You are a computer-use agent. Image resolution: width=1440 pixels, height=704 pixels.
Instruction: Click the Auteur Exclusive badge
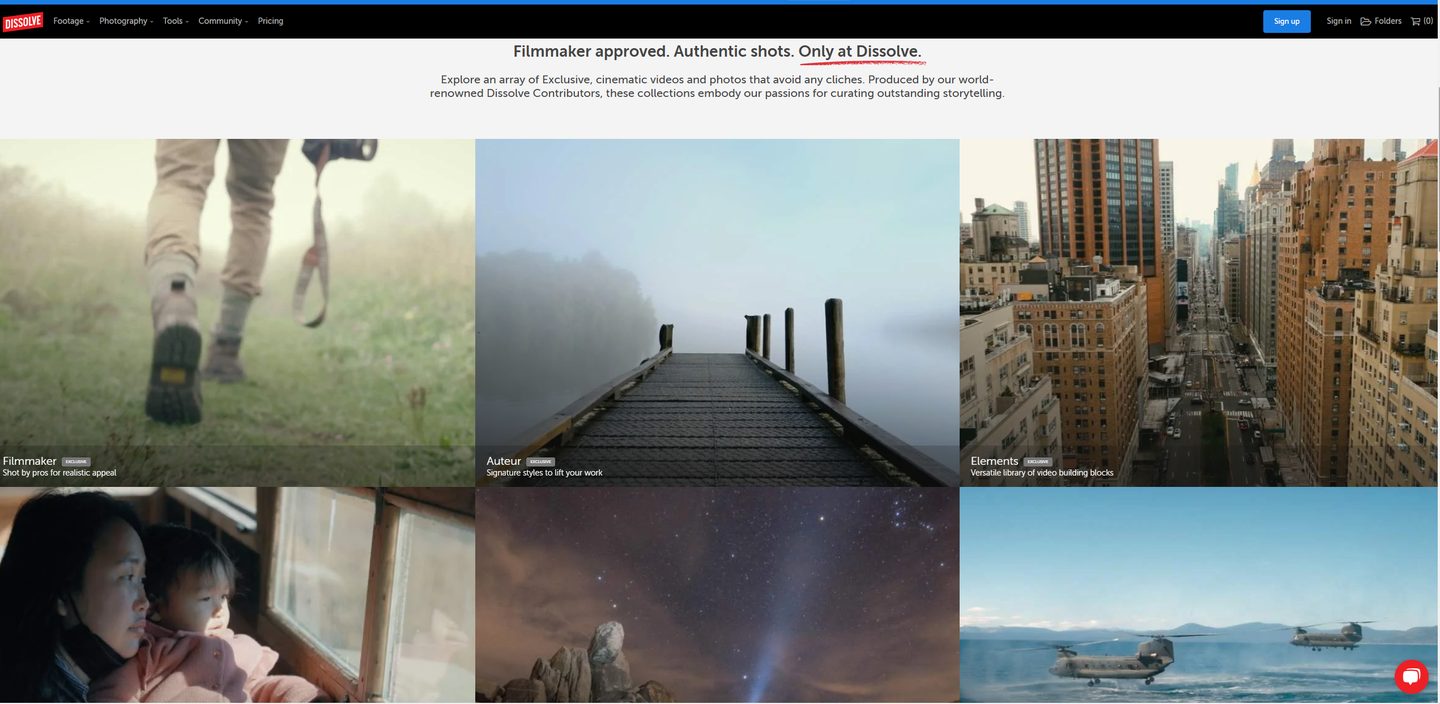tap(541, 462)
